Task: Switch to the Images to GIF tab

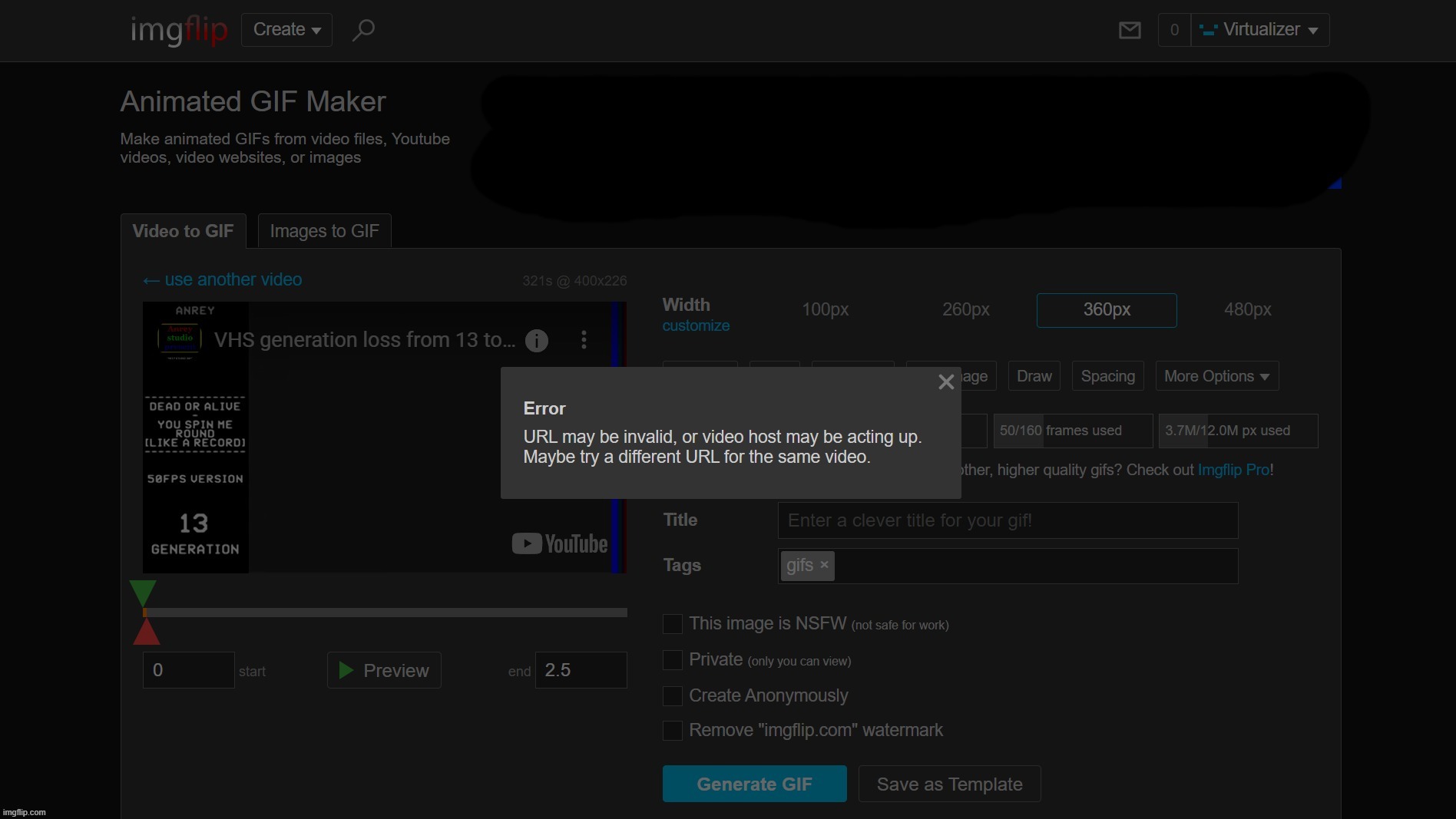Action: [324, 231]
